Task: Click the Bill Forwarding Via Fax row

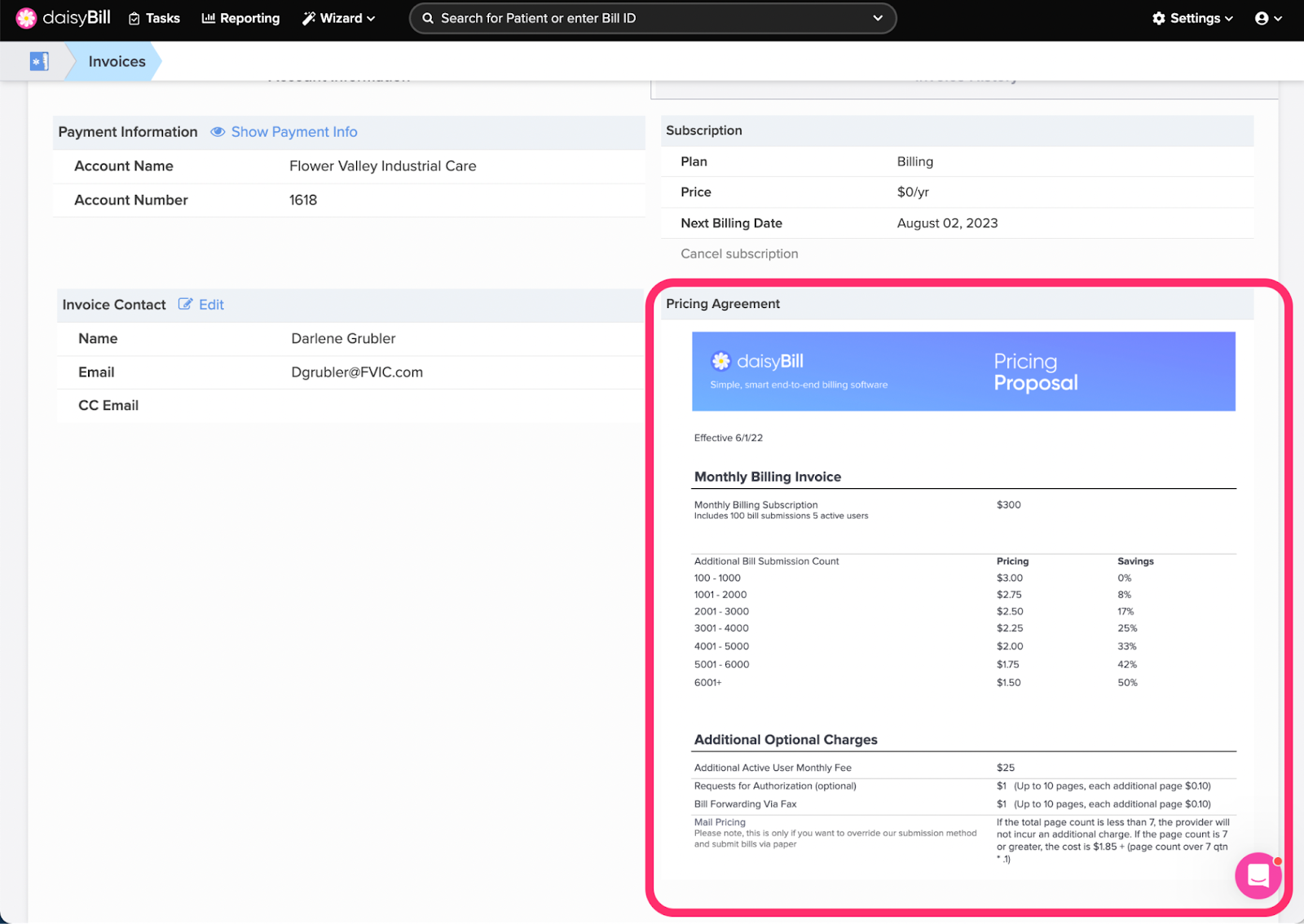Action: click(x=964, y=804)
